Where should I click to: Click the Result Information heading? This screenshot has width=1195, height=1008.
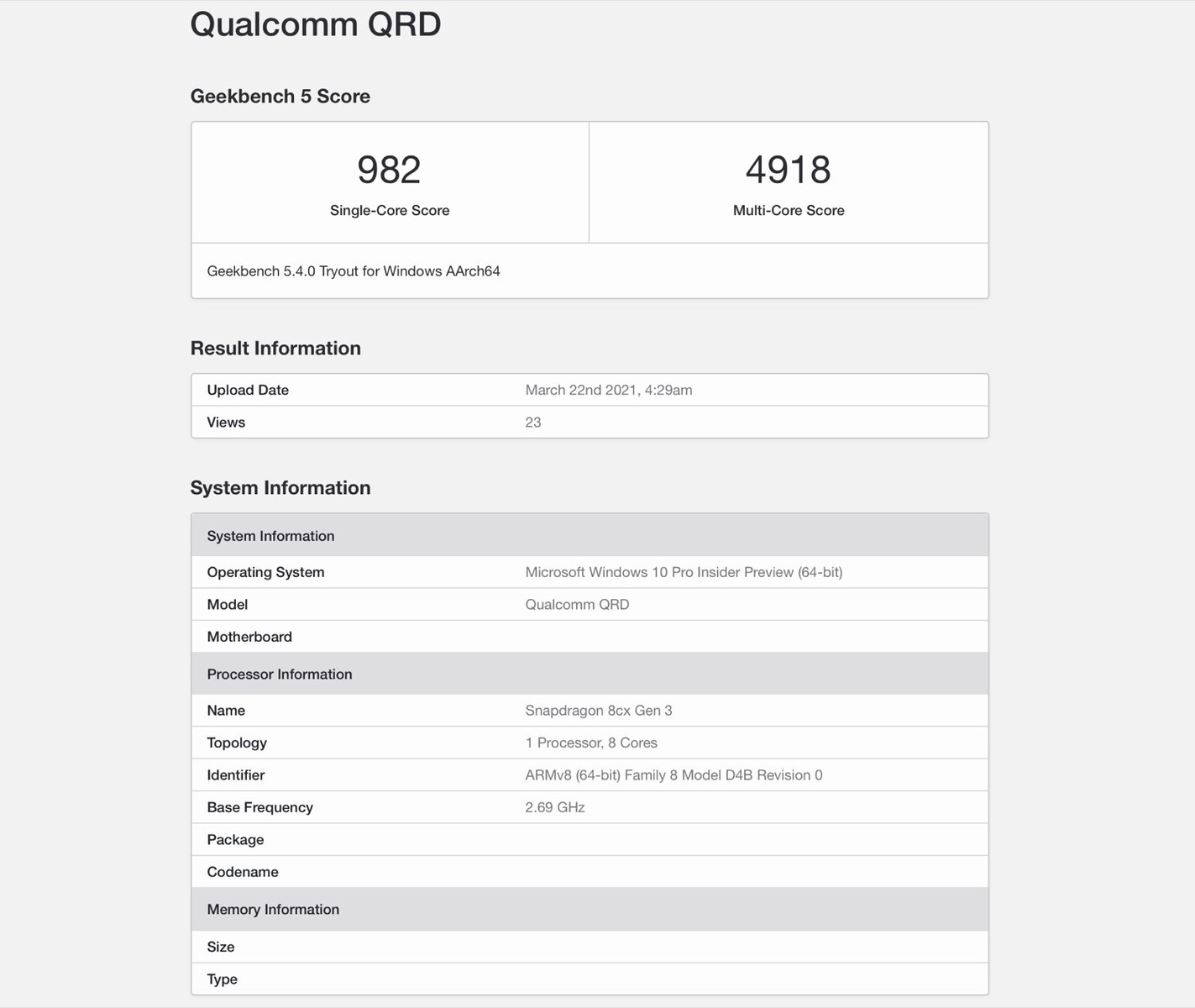coord(275,349)
